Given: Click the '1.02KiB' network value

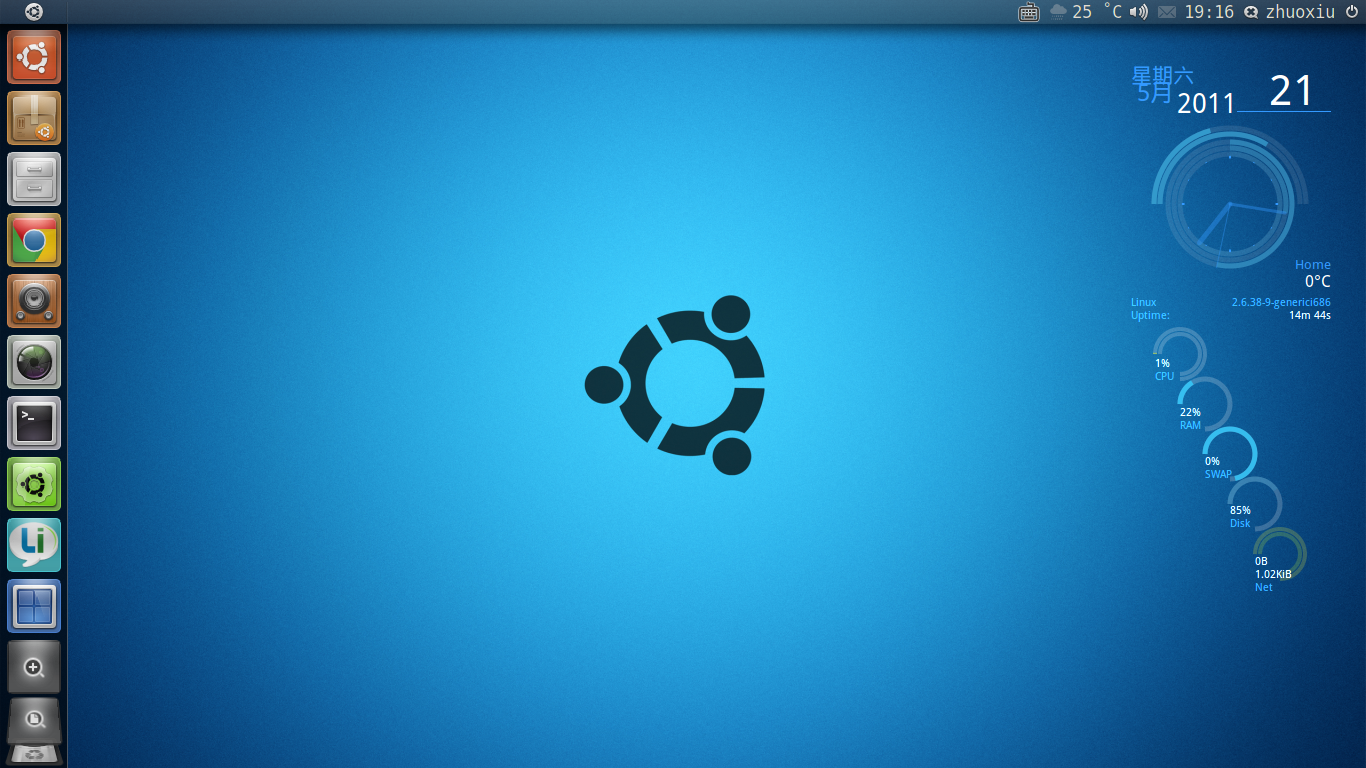Looking at the screenshot, I should [x=1273, y=574].
